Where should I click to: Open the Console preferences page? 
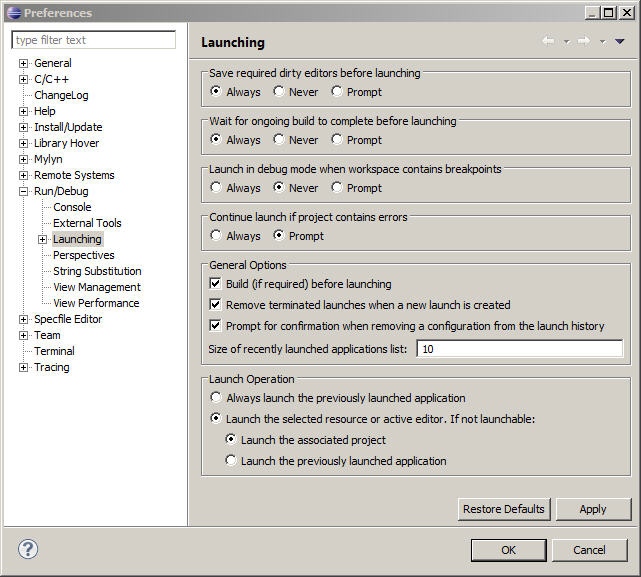point(72,207)
